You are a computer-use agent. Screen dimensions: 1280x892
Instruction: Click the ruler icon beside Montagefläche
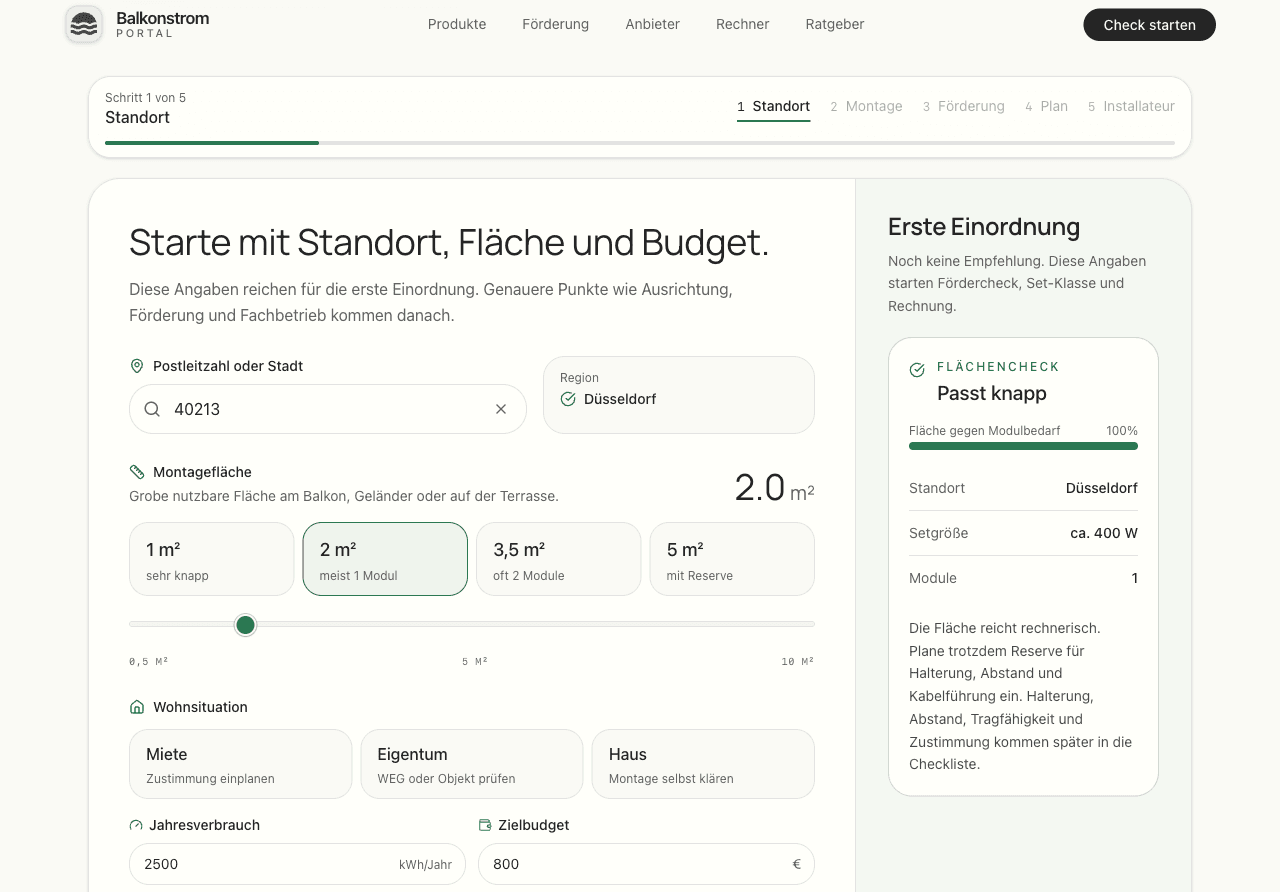[137, 472]
